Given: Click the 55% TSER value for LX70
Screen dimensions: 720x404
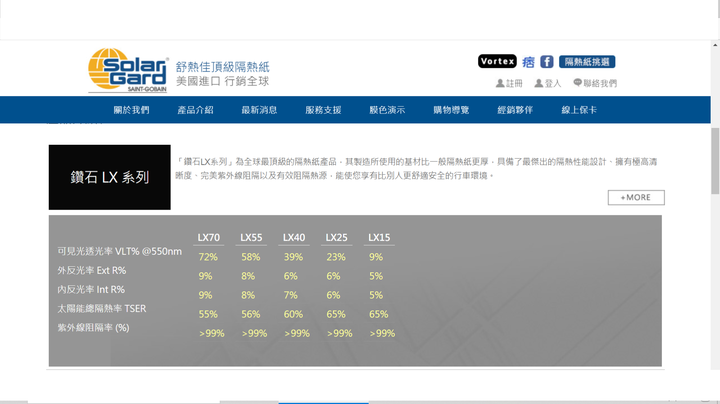Looking at the screenshot, I should click(x=208, y=314).
